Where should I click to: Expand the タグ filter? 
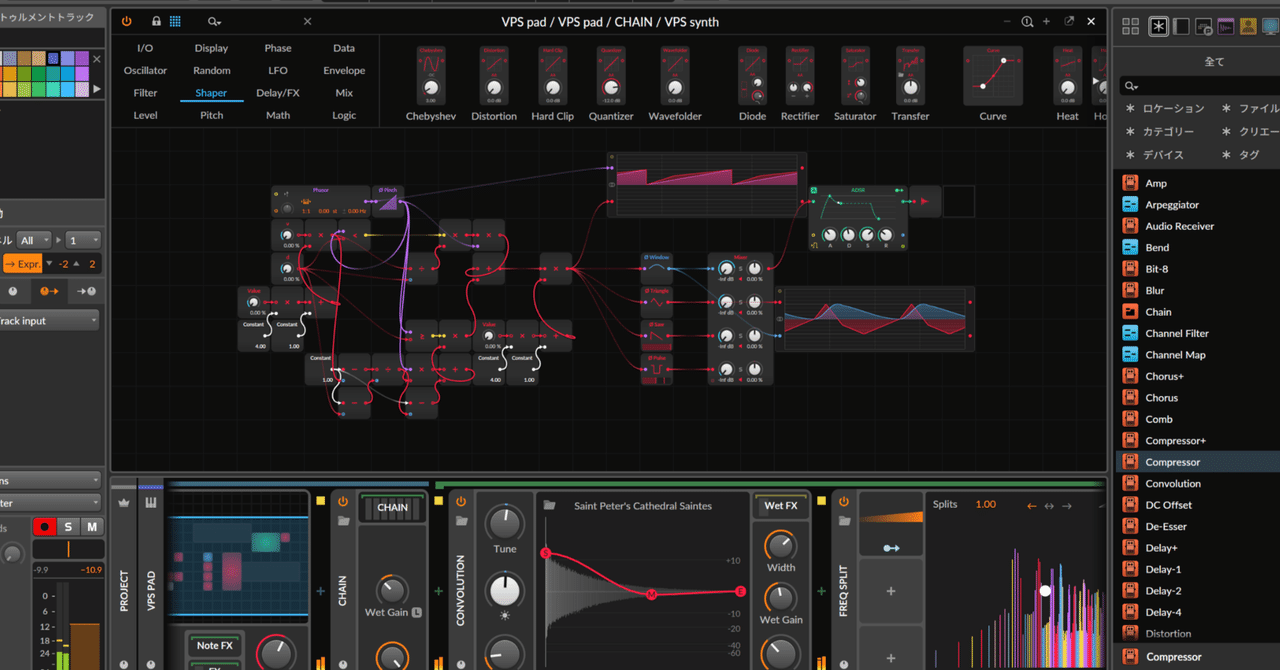pos(1242,155)
